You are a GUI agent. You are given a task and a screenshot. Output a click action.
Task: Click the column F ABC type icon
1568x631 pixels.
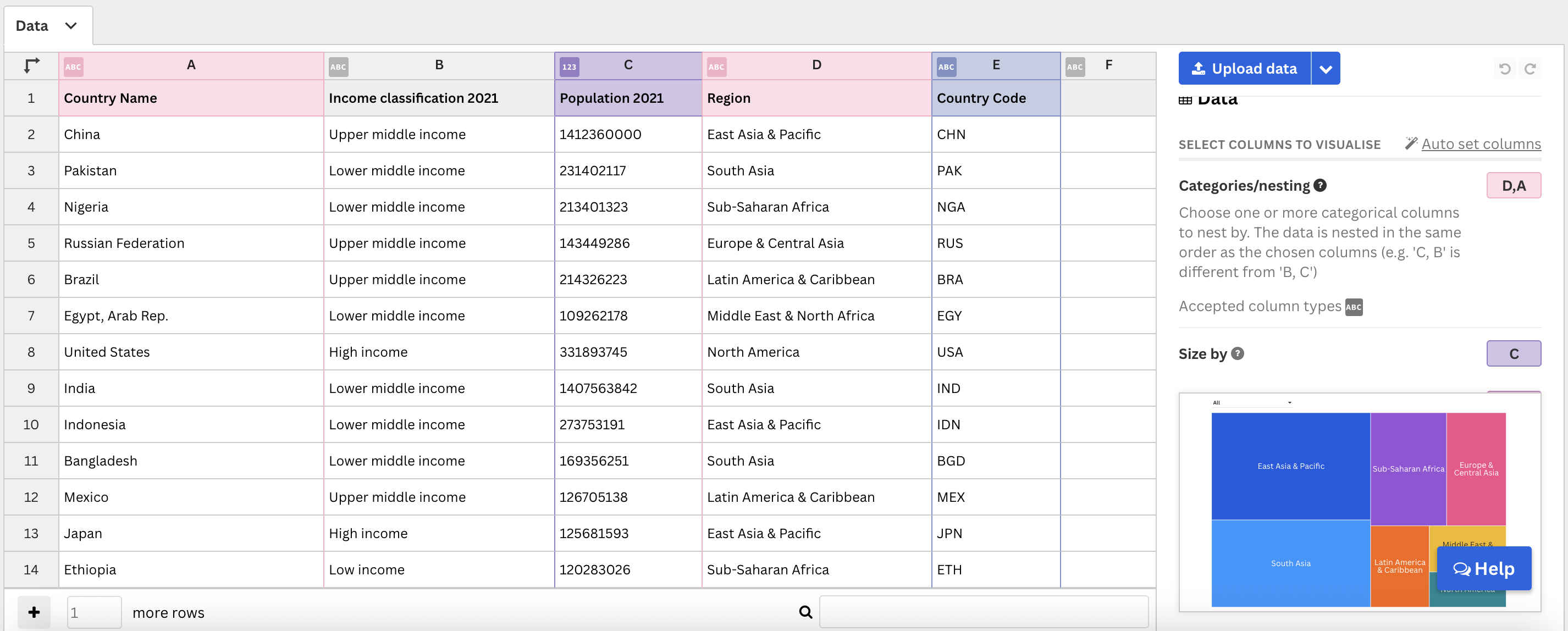click(x=1074, y=67)
